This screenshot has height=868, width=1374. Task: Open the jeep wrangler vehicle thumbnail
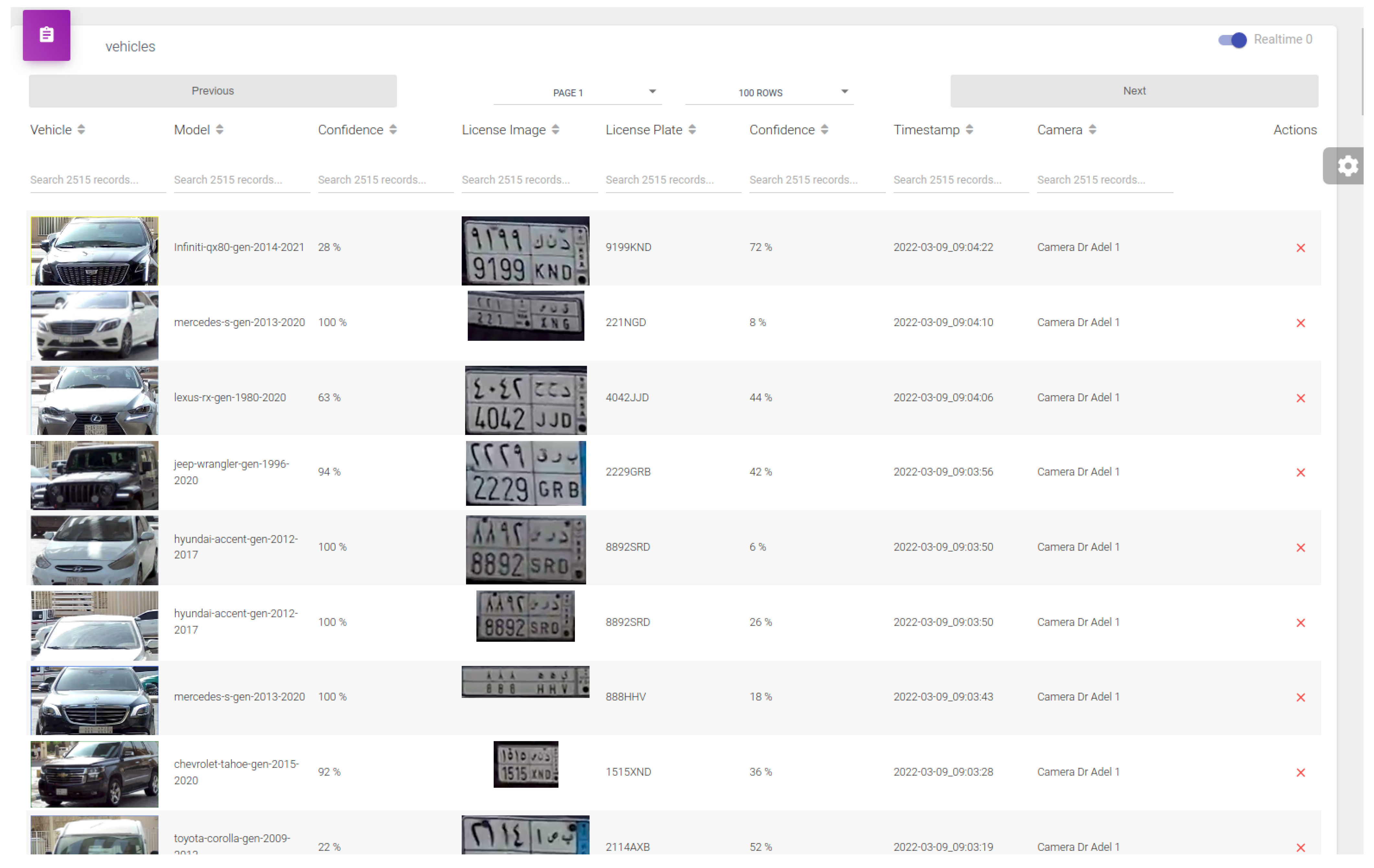pos(94,475)
